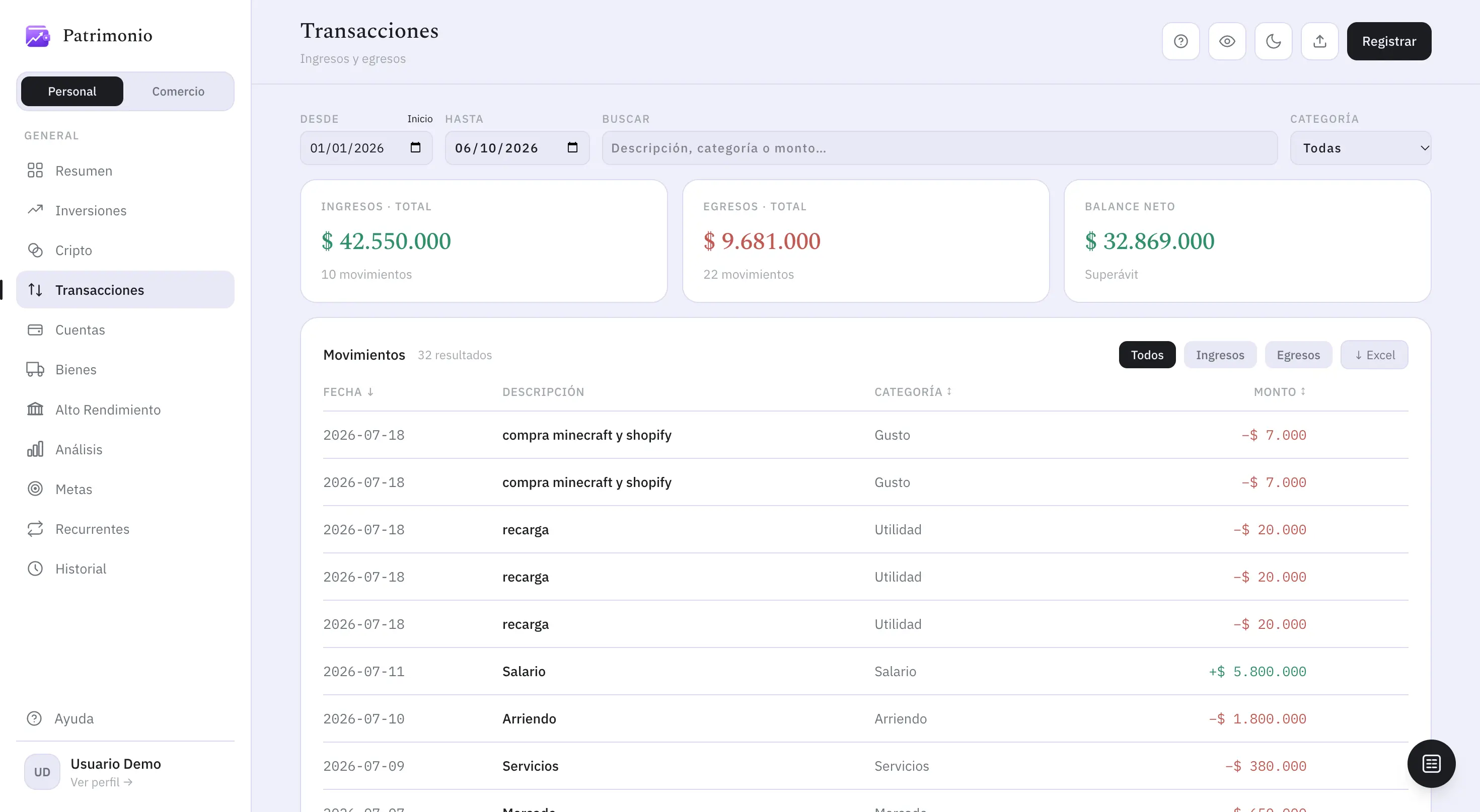Sort table by Fecha column

tap(348, 391)
